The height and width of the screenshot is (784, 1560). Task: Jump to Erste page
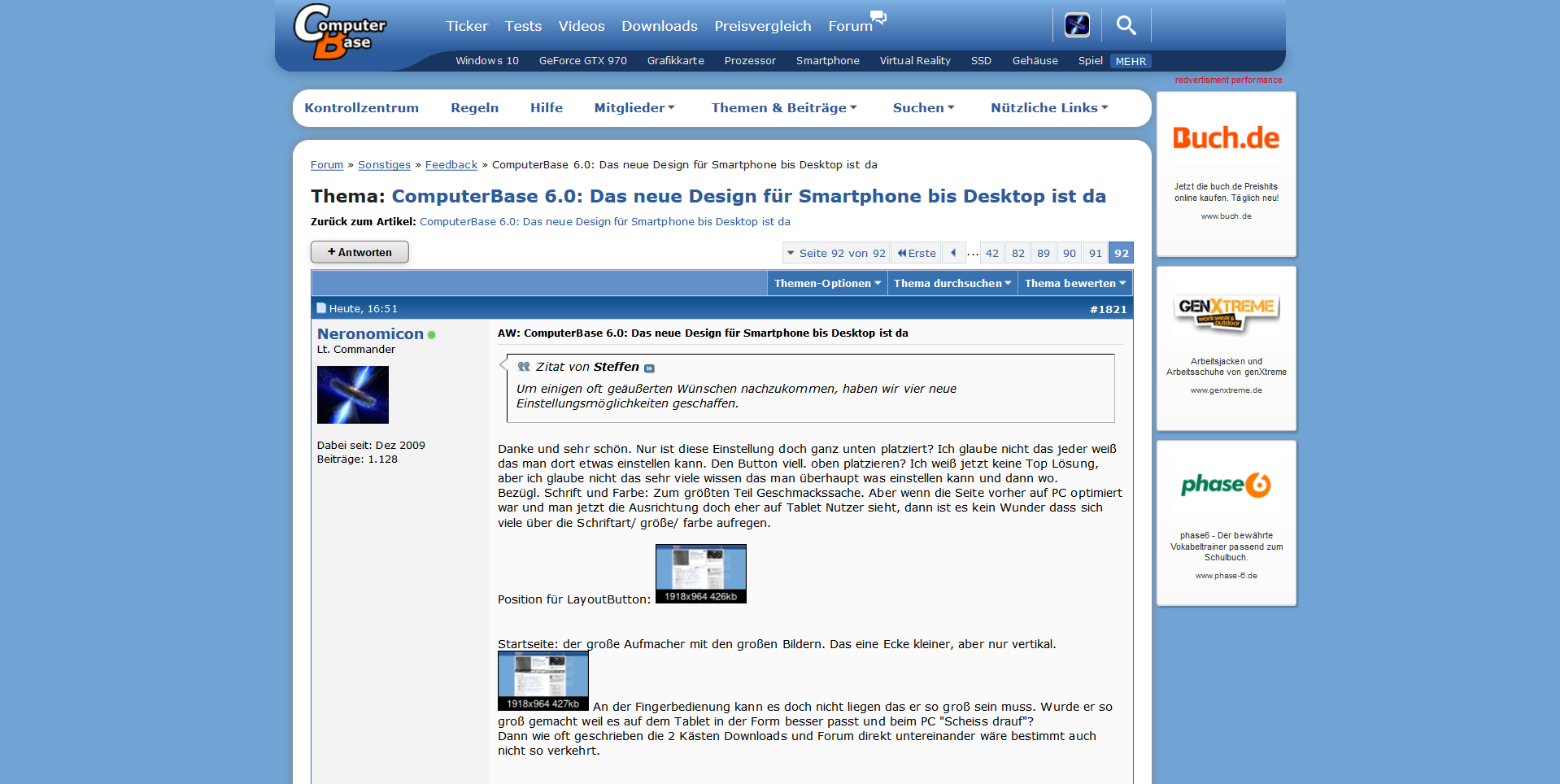(x=916, y=253)
